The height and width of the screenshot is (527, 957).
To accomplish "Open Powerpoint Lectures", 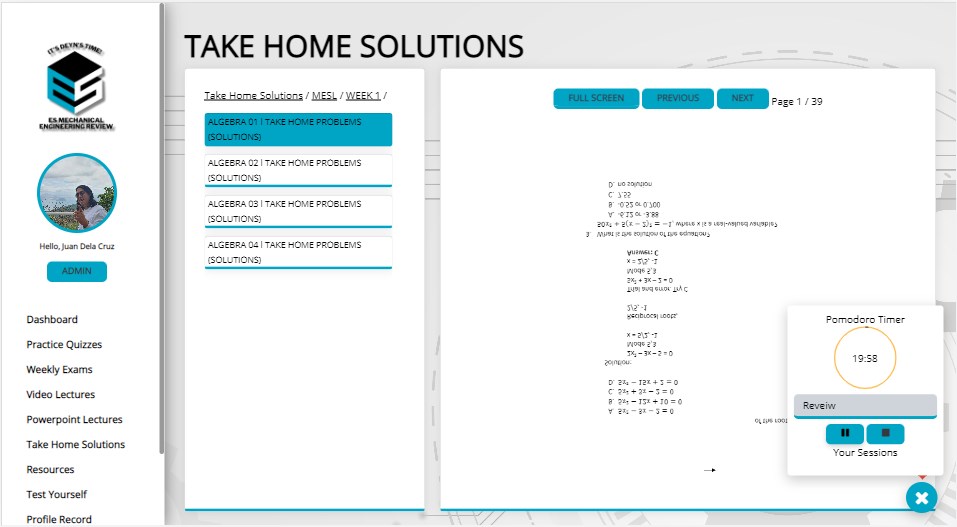I will (74, 420).
